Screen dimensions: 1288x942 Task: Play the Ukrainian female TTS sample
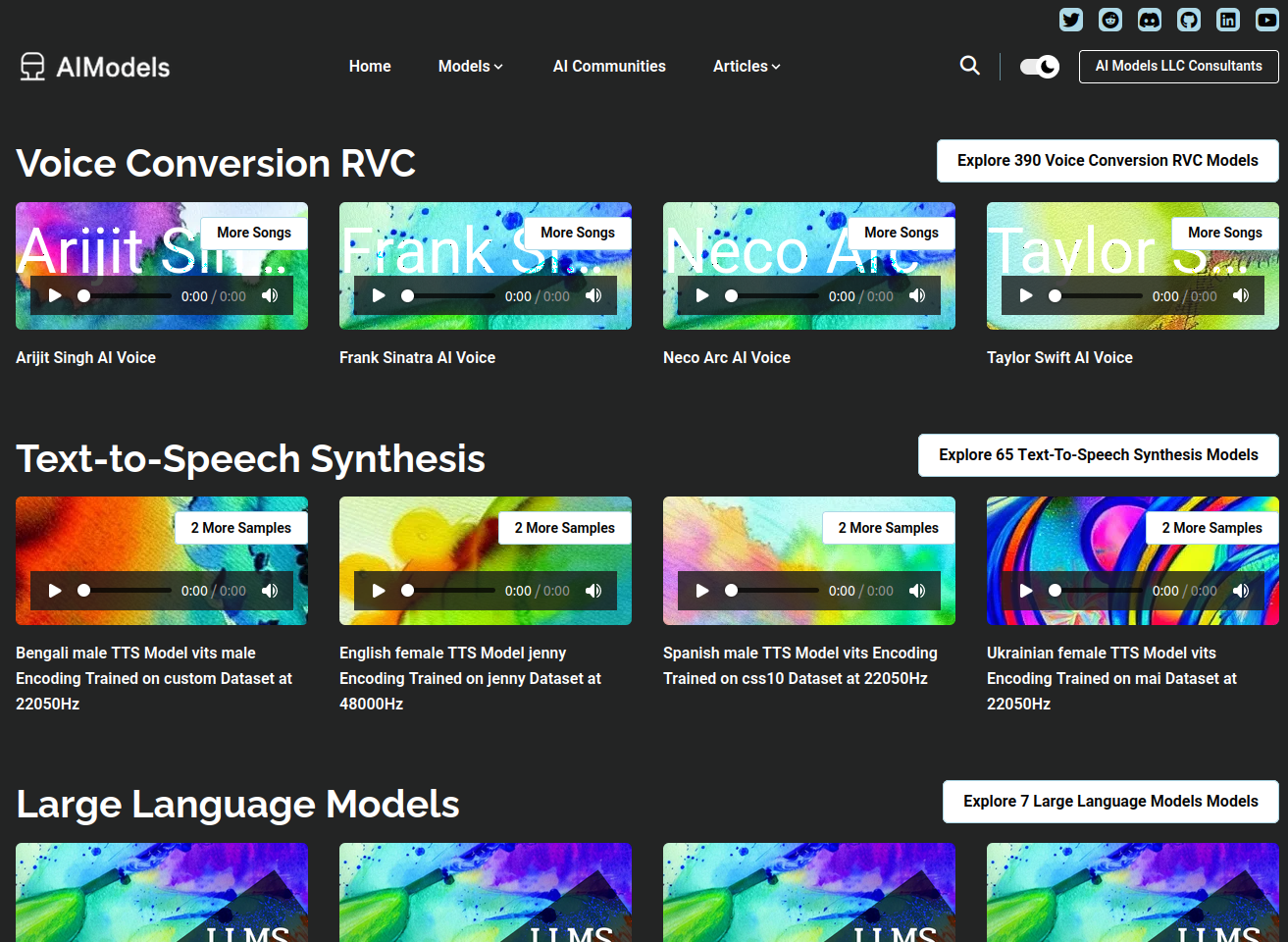(x=1026, y=591)
